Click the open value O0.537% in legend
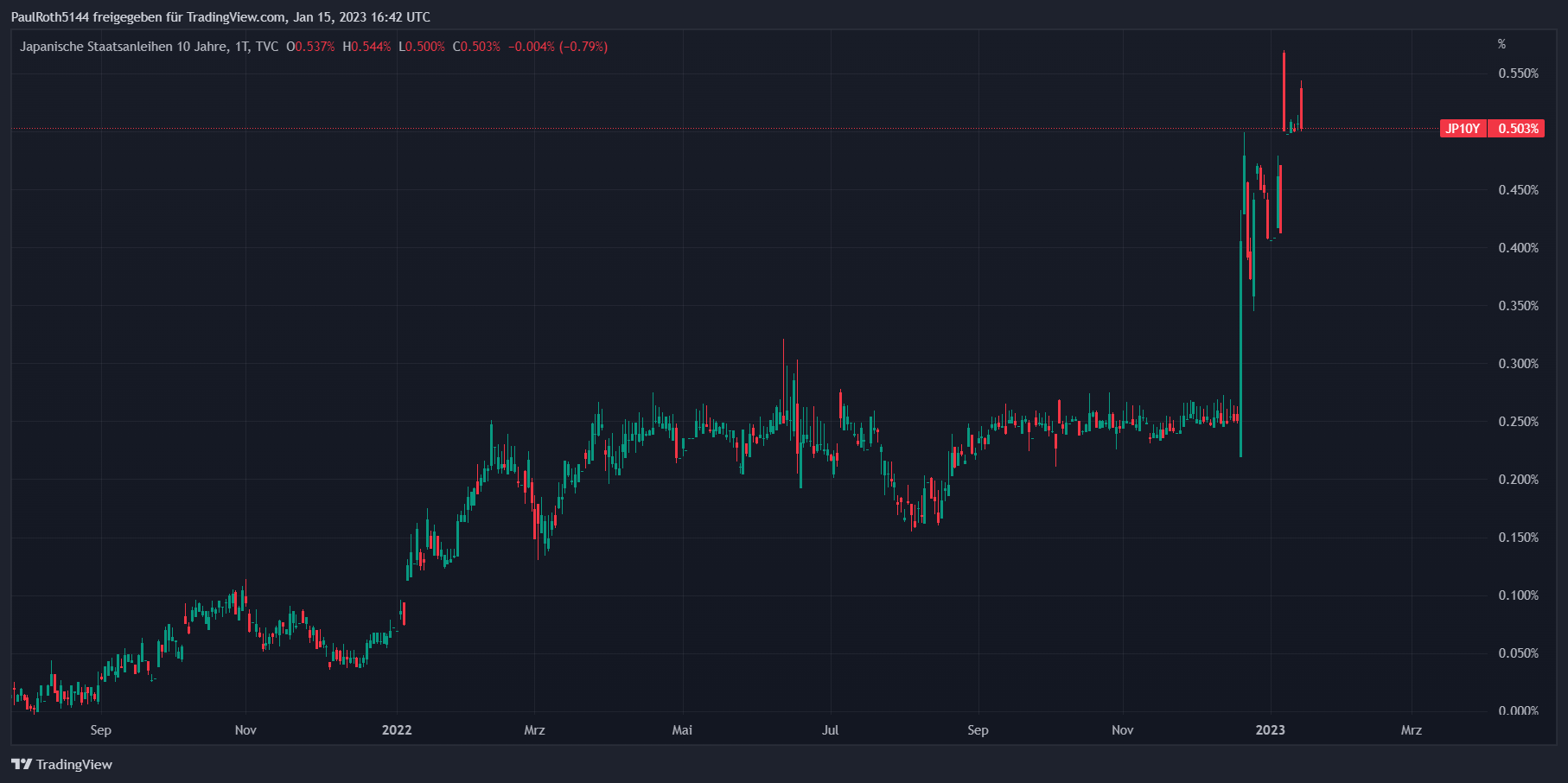 pos(310,47)
